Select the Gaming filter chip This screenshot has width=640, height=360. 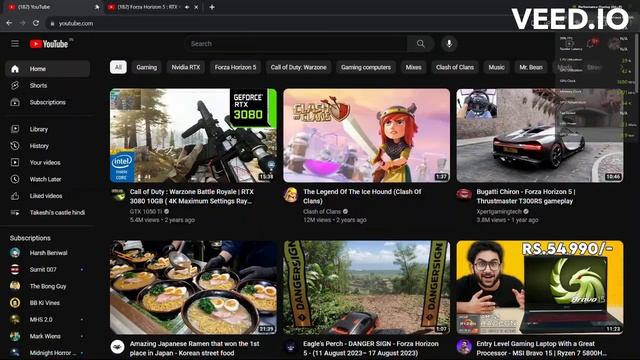[x=147, y=67]
